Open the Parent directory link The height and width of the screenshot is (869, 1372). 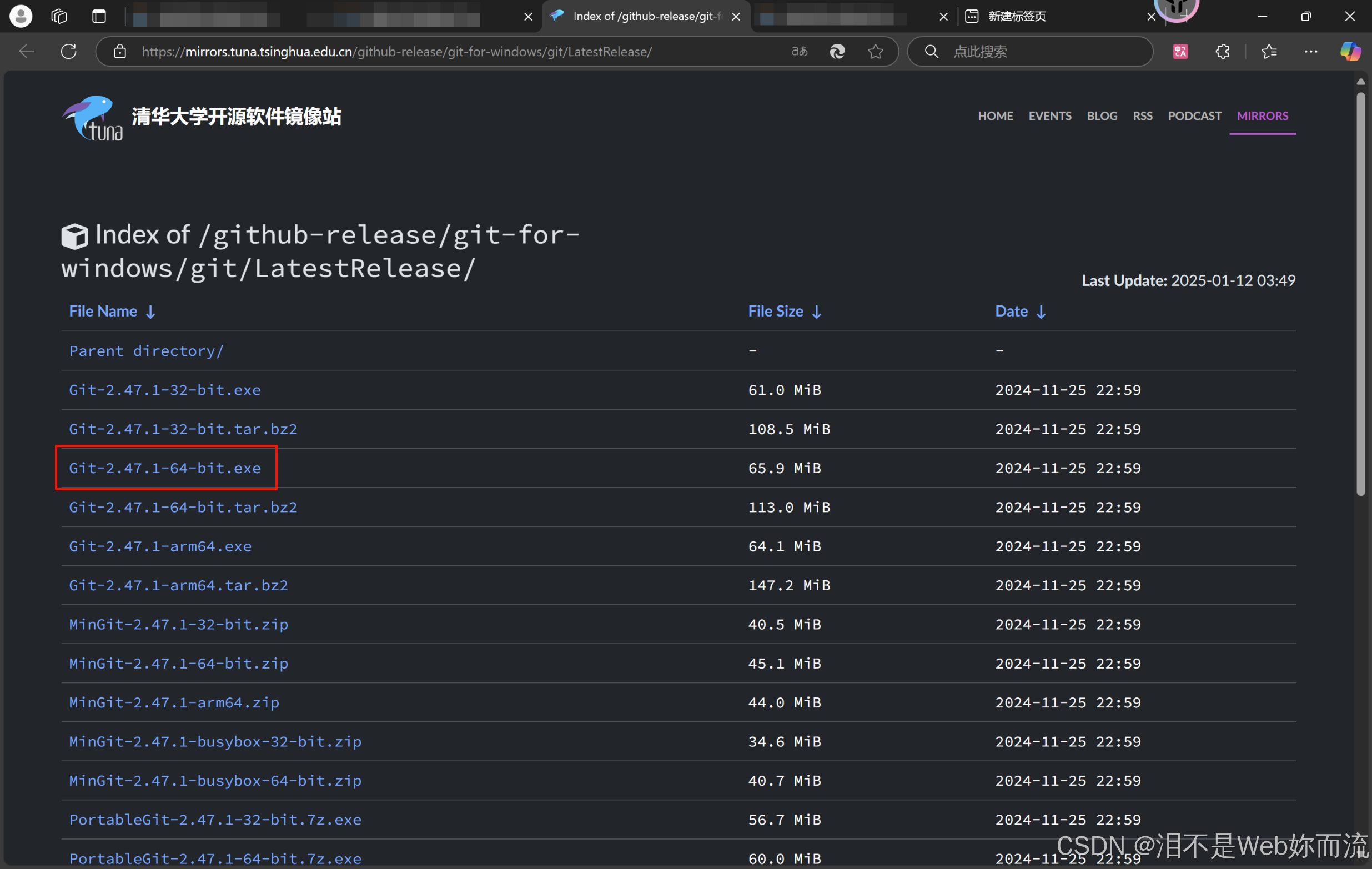click(x=147, y=351)
